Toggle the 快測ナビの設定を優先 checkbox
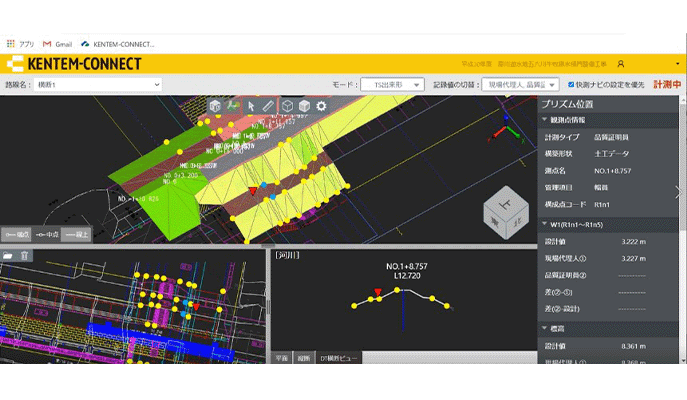Image resolution: width=687 pixels, height=400 pixels. 571,85
